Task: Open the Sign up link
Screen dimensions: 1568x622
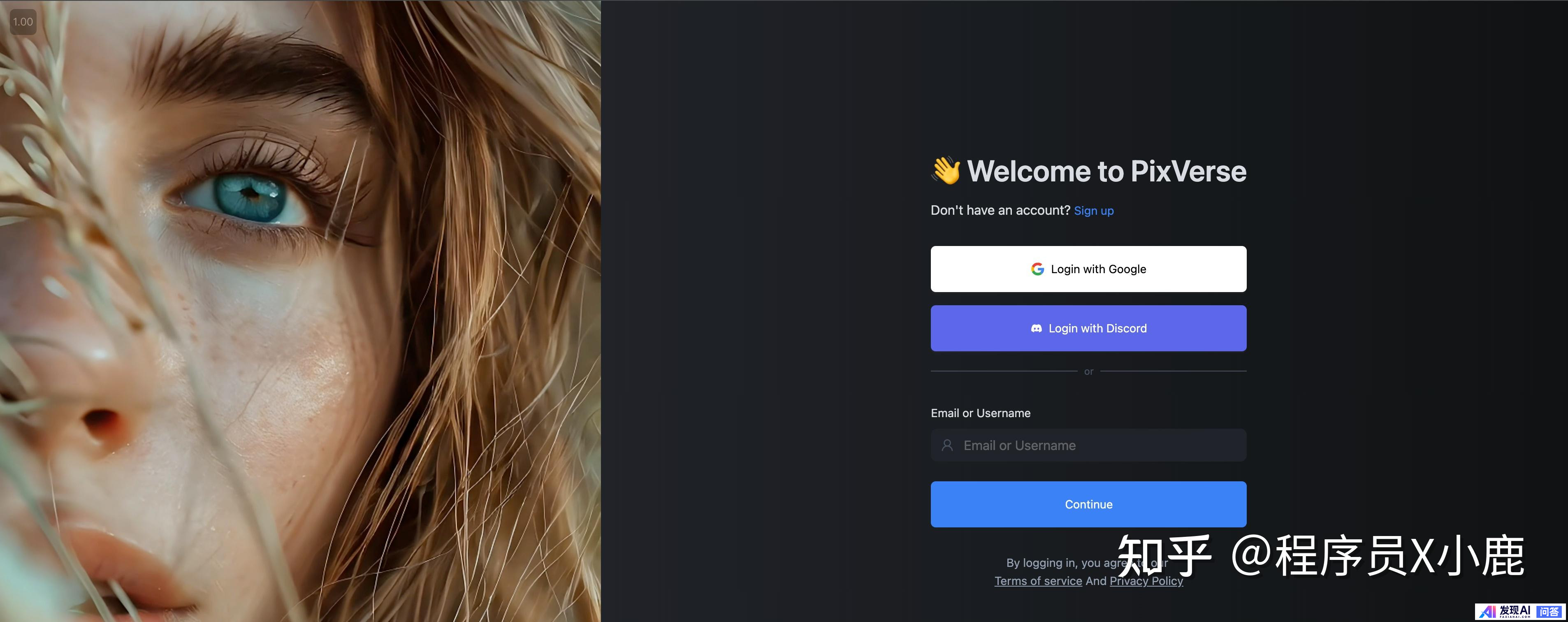Action: tap(1094, 211)
